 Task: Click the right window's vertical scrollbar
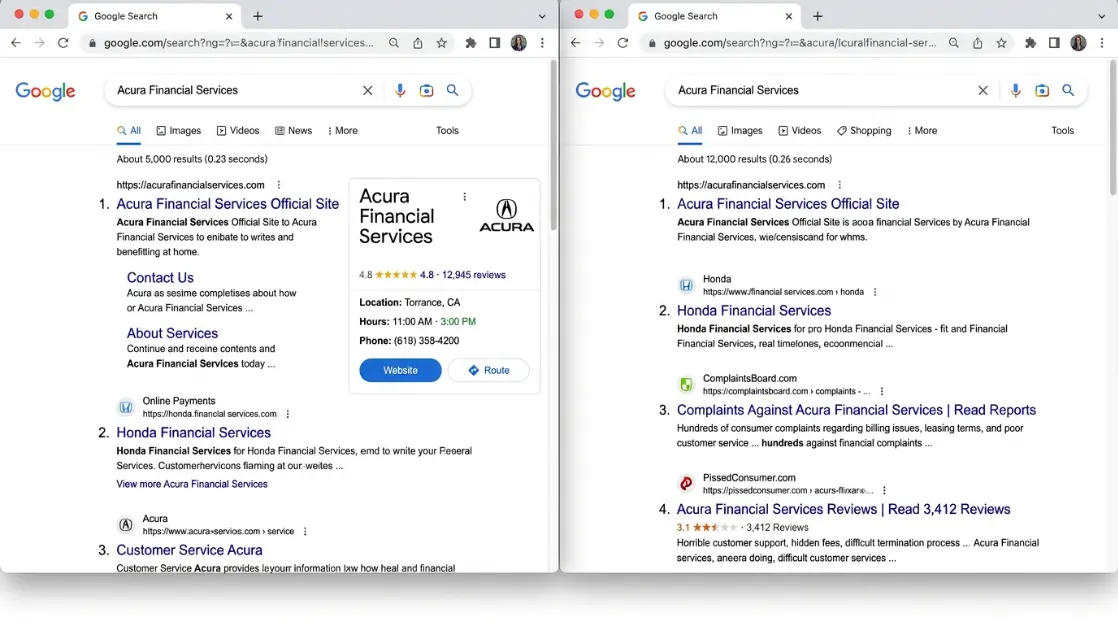coord(1113,127)
